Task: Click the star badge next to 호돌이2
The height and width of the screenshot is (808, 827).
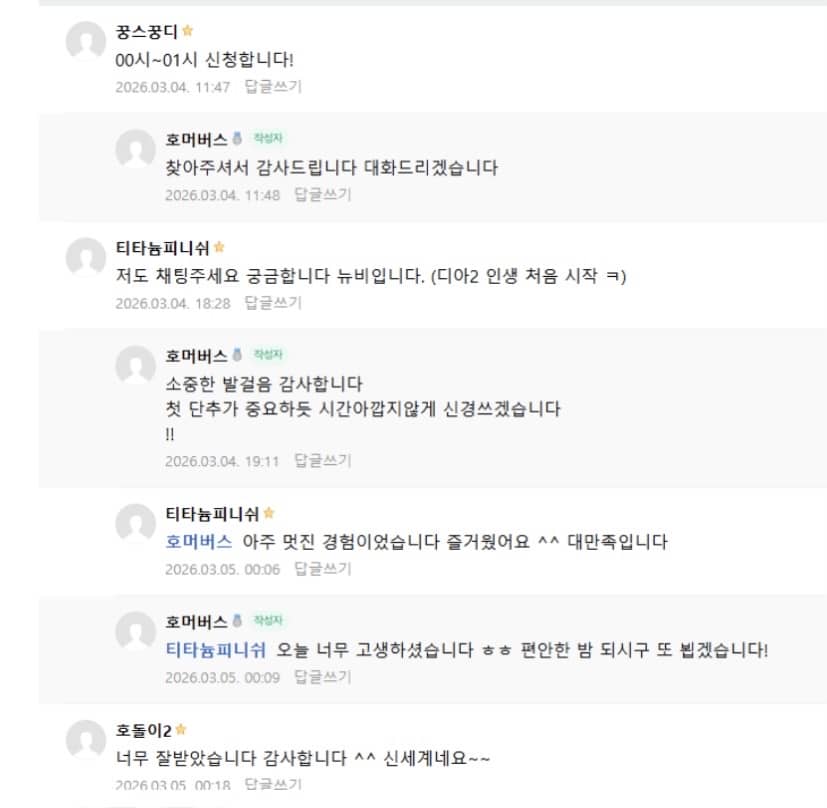Action: coord(181,730)
